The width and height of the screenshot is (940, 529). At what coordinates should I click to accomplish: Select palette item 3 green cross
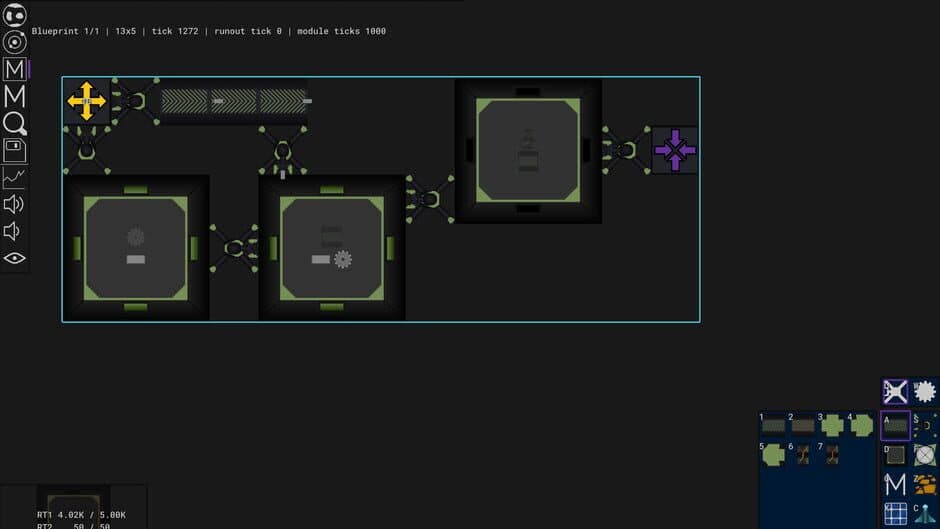pyautogui.click(x=832, y=425)
